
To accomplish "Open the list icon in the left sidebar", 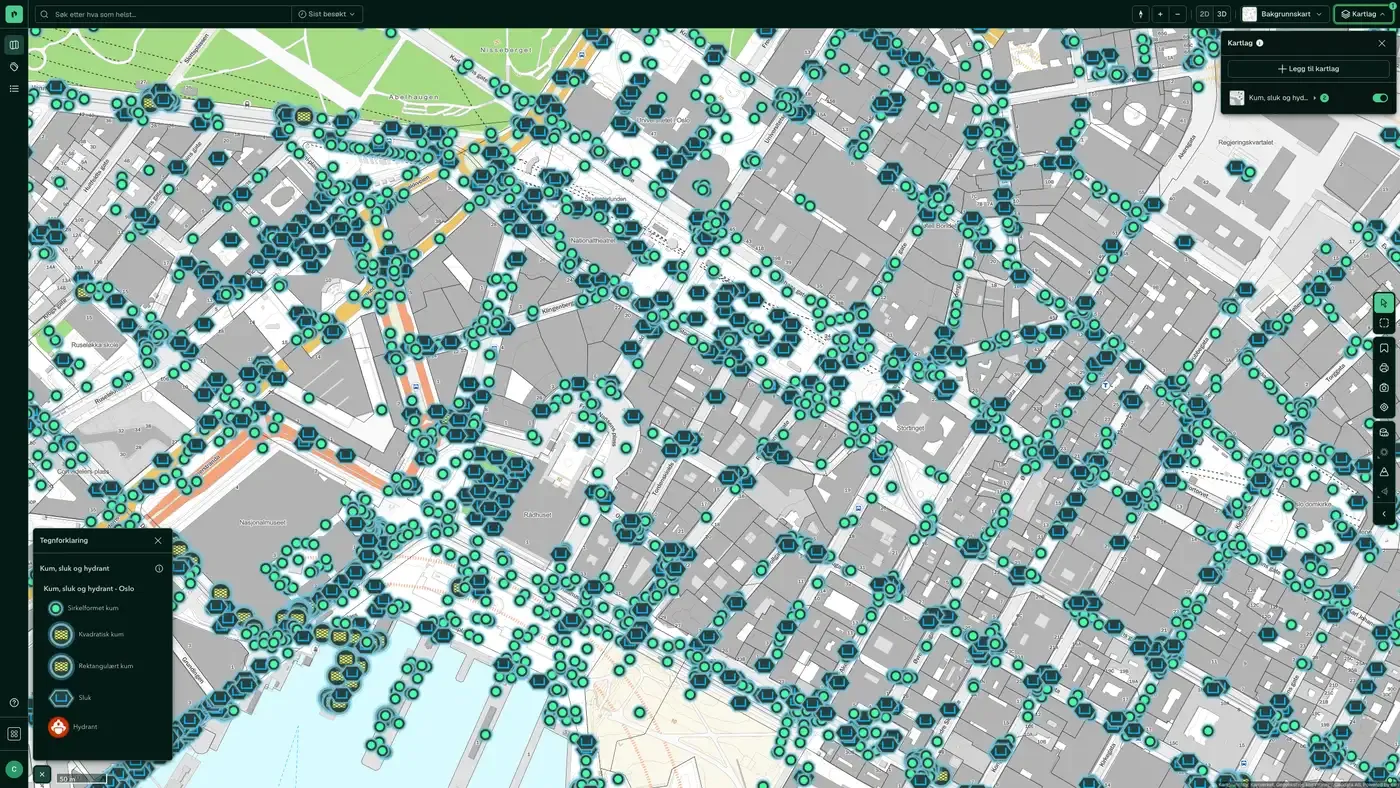I will tap(14, 89).
